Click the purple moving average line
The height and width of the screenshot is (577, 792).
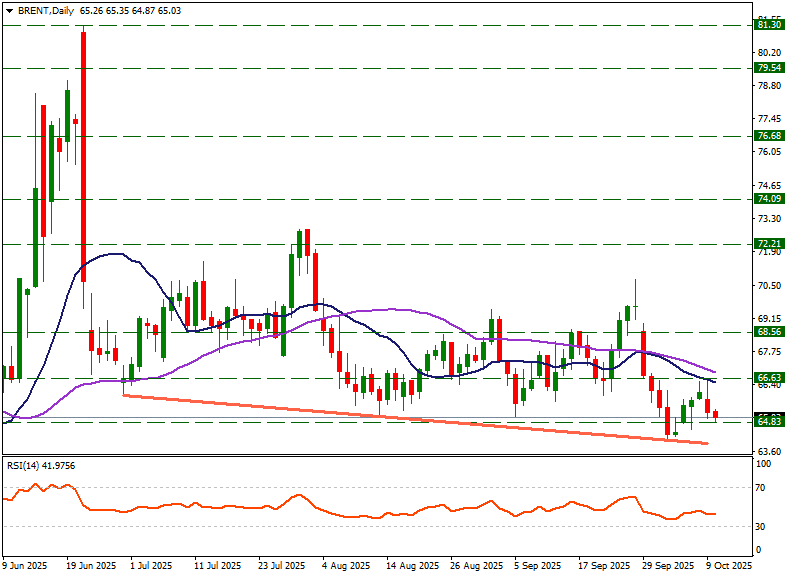(x=400, y=310)
